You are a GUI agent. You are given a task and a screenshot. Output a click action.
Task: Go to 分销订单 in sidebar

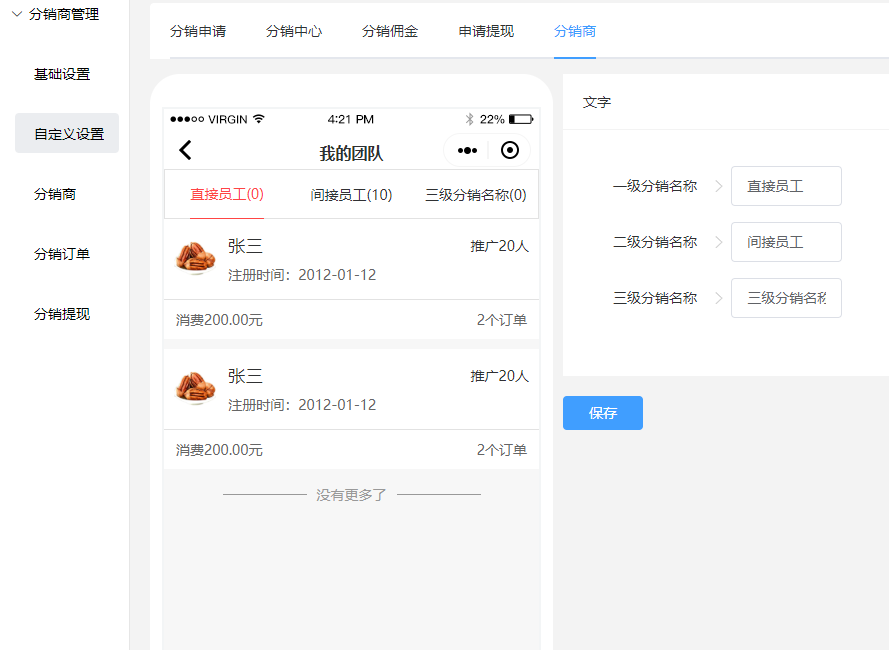pyautogui.click(x=62, y=254)
